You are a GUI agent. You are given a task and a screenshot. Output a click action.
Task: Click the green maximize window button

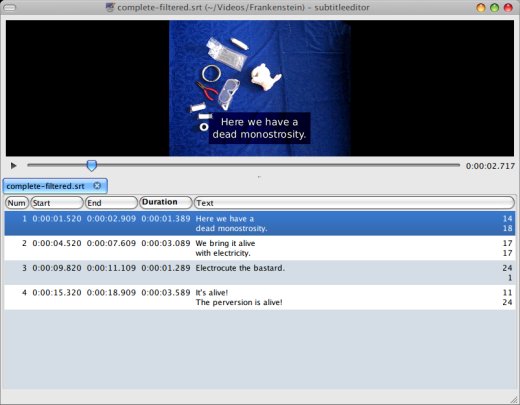pyautogui.click(x=494, y=7)
